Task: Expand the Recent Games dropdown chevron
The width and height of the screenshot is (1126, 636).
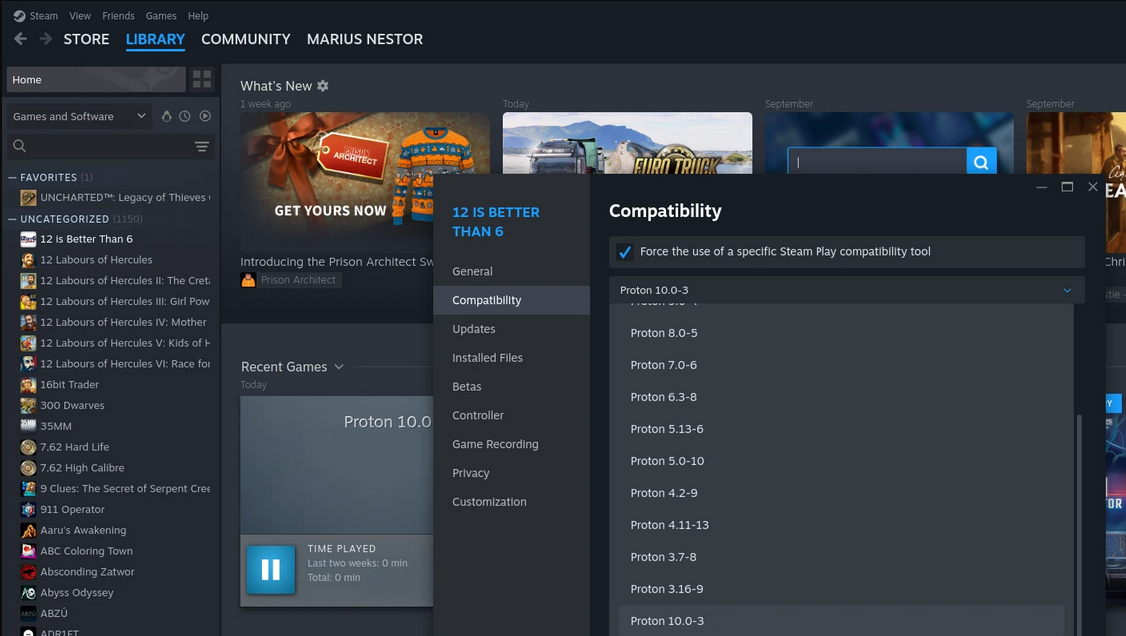Action: (339, 367)
